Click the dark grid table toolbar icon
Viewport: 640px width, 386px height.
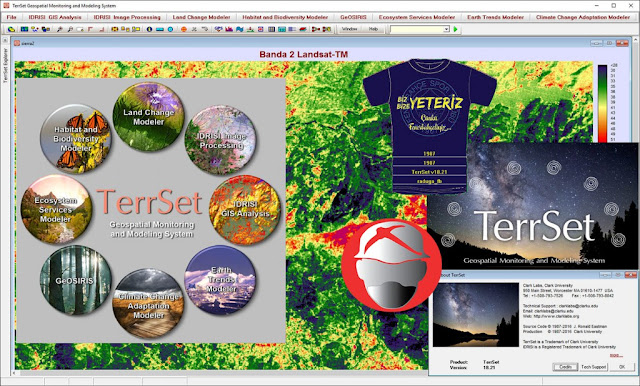[271, 29]
